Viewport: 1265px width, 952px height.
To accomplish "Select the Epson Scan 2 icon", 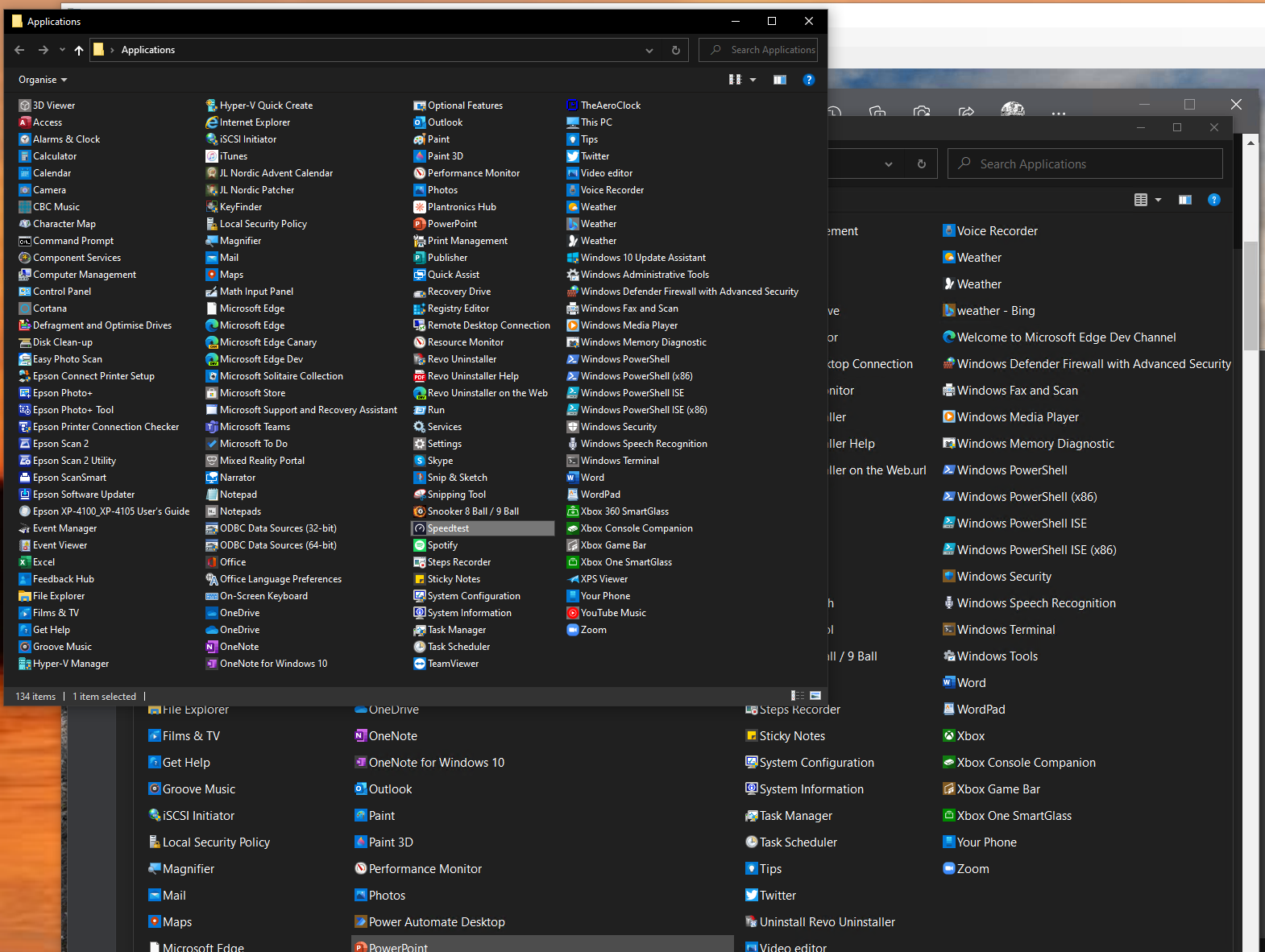I will (x=25, y=444).
